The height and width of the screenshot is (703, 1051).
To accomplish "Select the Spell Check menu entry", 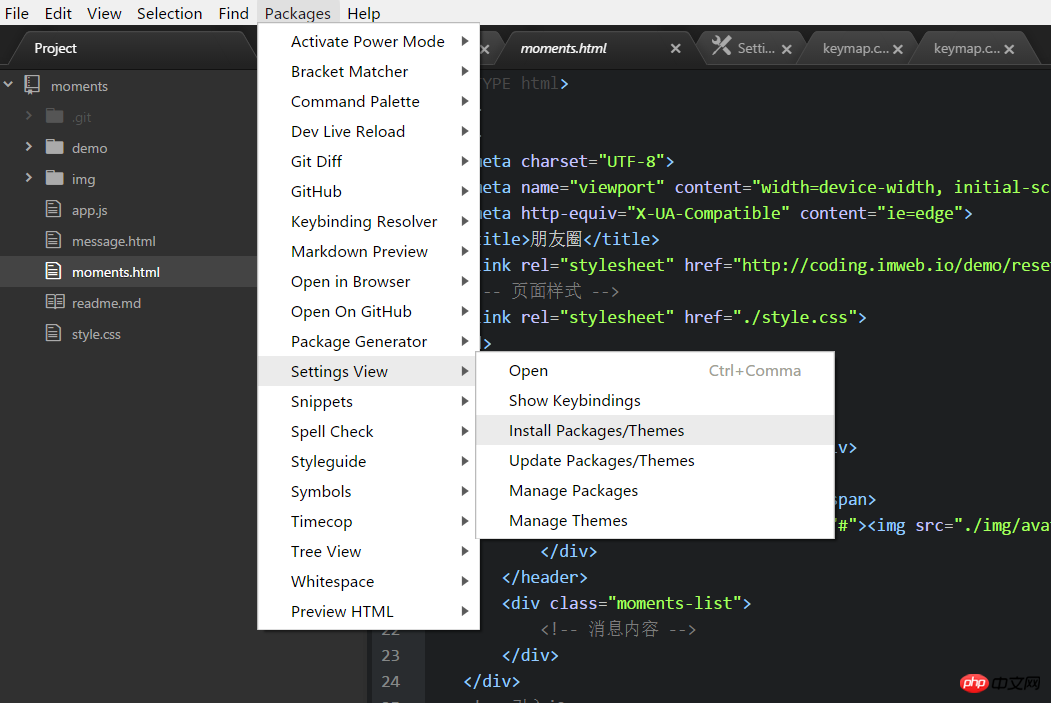I will point(368,432).
